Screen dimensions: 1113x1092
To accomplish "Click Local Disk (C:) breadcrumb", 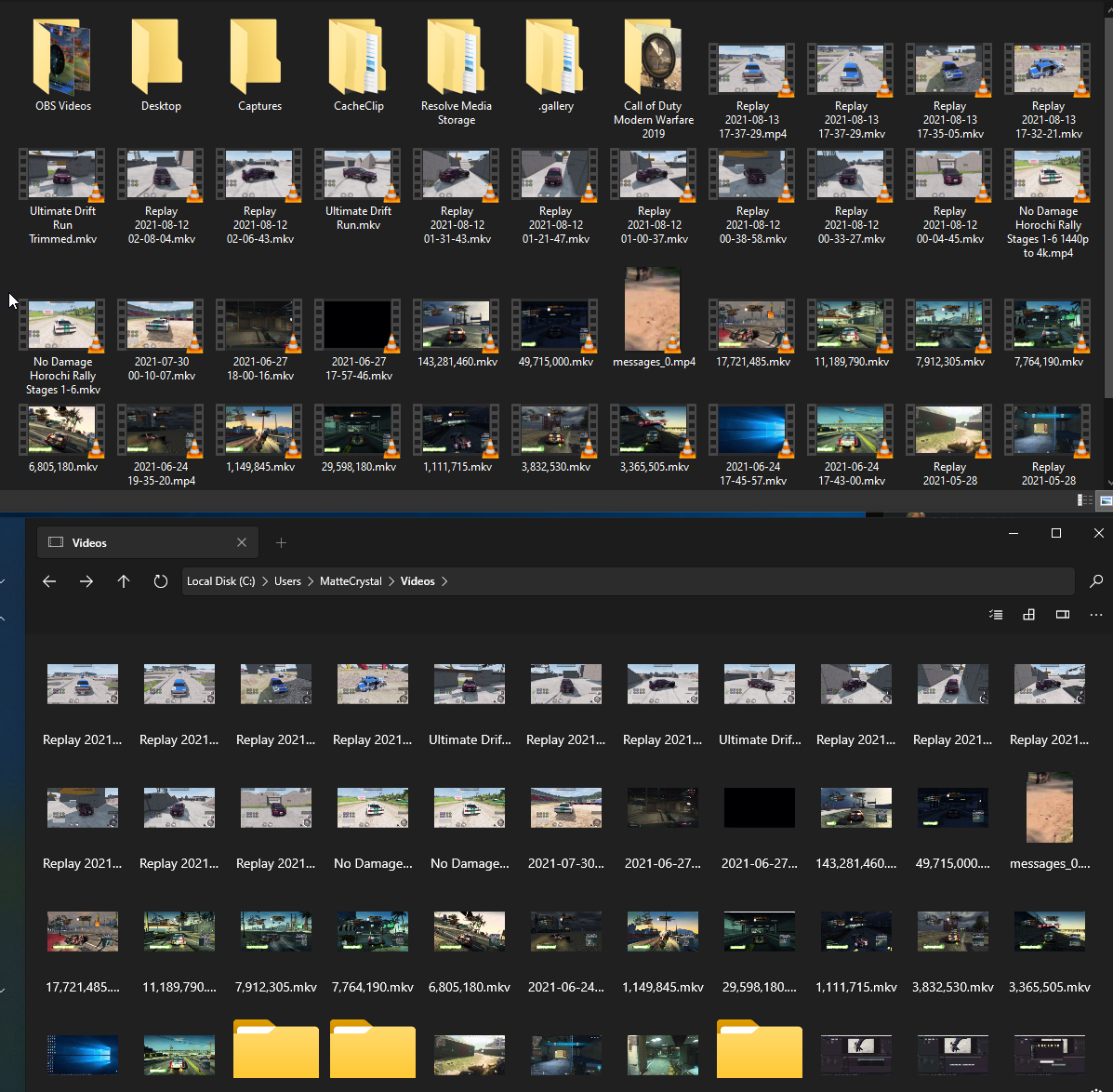I will coord(220,581).
